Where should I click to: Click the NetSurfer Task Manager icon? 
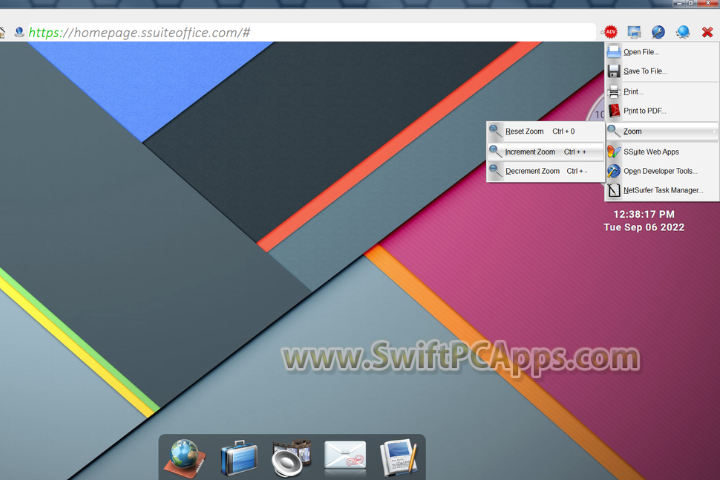tap(614, 190)
